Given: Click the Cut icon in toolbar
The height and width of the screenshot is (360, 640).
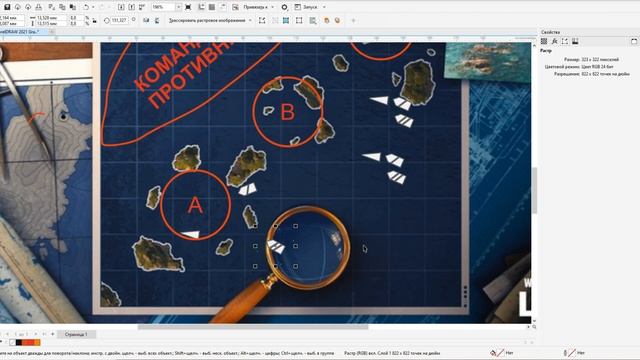Looking at the screenshot, I should [x=51, y=7].
